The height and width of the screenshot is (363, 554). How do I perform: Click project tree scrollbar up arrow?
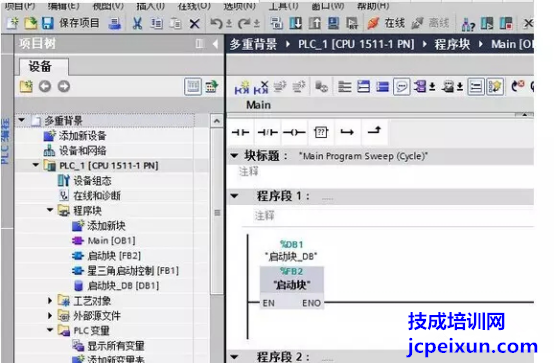pos(217,121)
